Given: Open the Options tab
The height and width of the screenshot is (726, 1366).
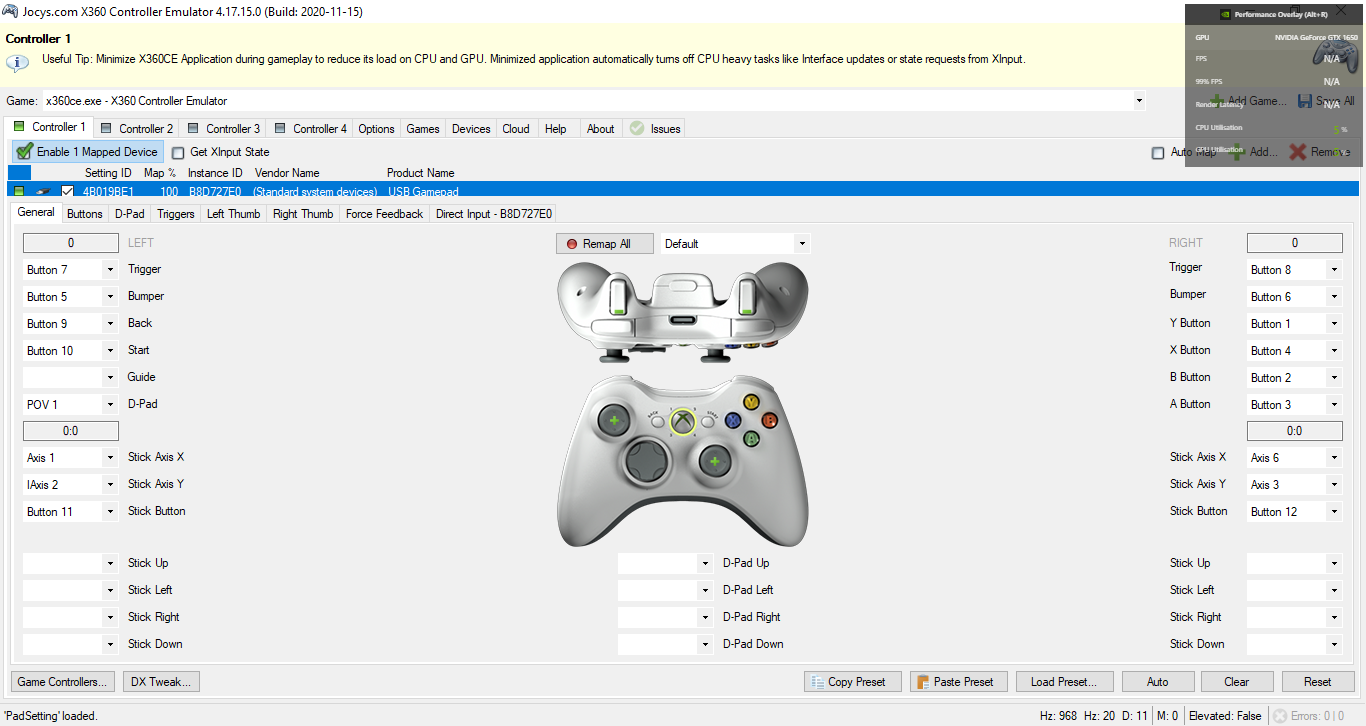Looking at the screenshot, I should coord(377,128).
